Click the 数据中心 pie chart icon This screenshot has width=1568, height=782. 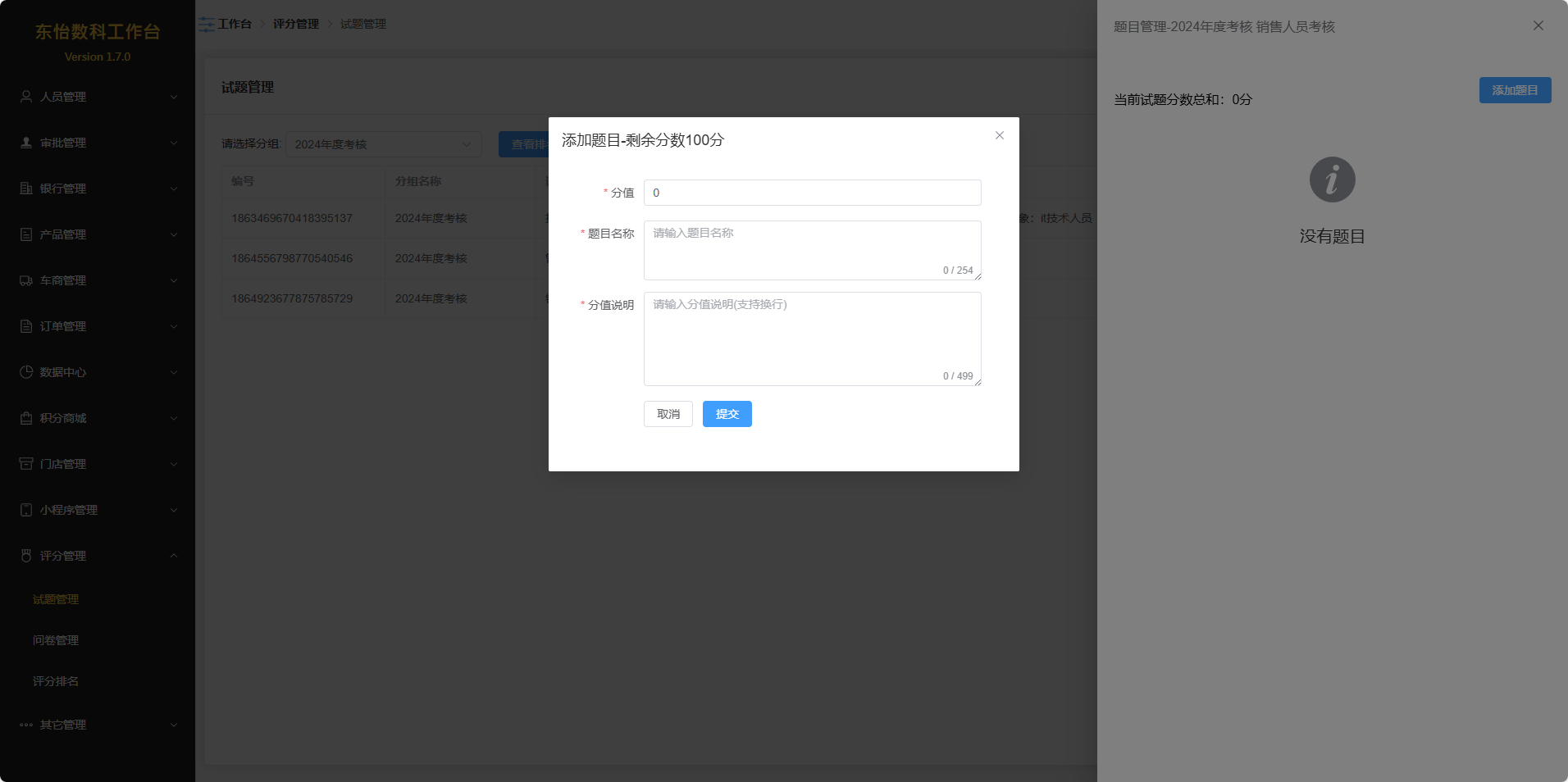point(26,372)
